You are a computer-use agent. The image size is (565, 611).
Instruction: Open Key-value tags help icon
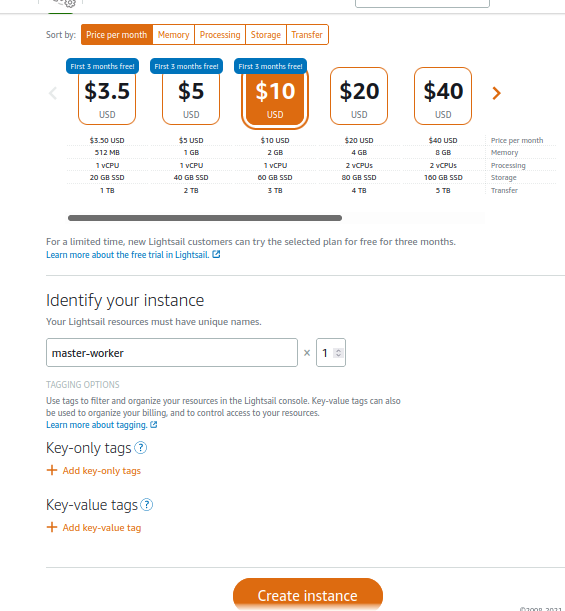pyautogui.click(x=147, y=505)
